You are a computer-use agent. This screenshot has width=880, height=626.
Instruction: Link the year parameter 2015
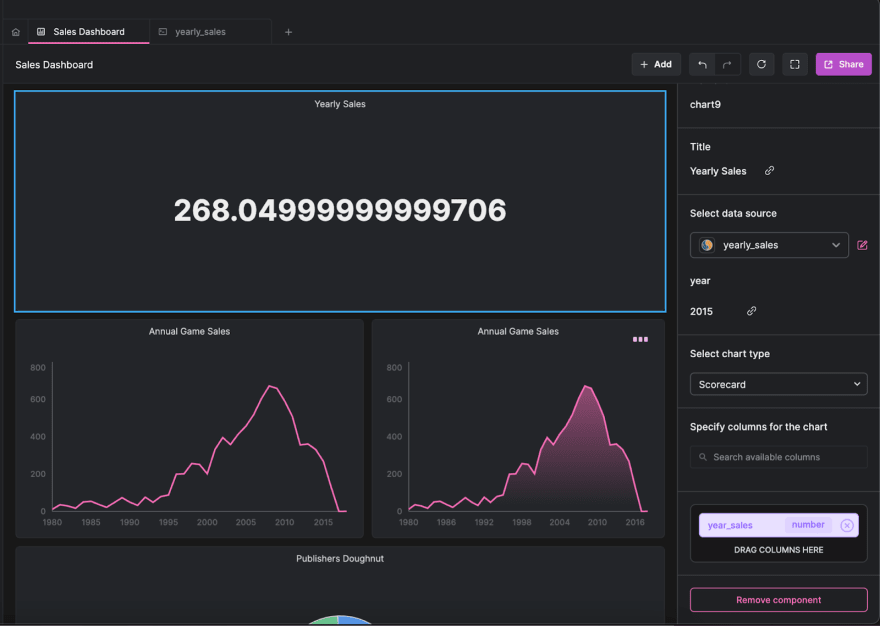(751, 311)
